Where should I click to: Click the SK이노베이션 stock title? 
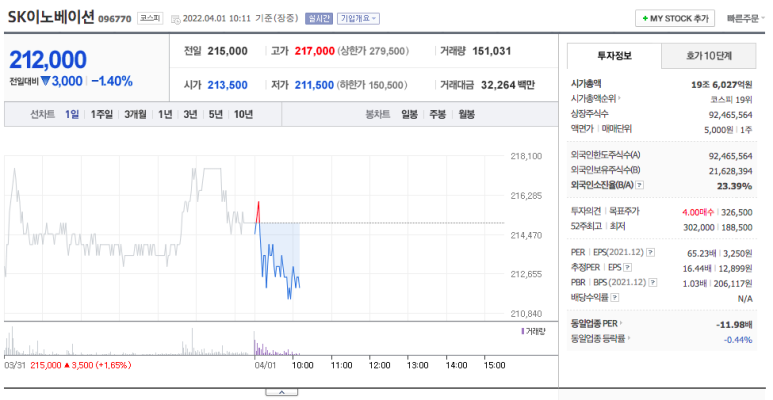pyautogui.click(x=51, y=17)
